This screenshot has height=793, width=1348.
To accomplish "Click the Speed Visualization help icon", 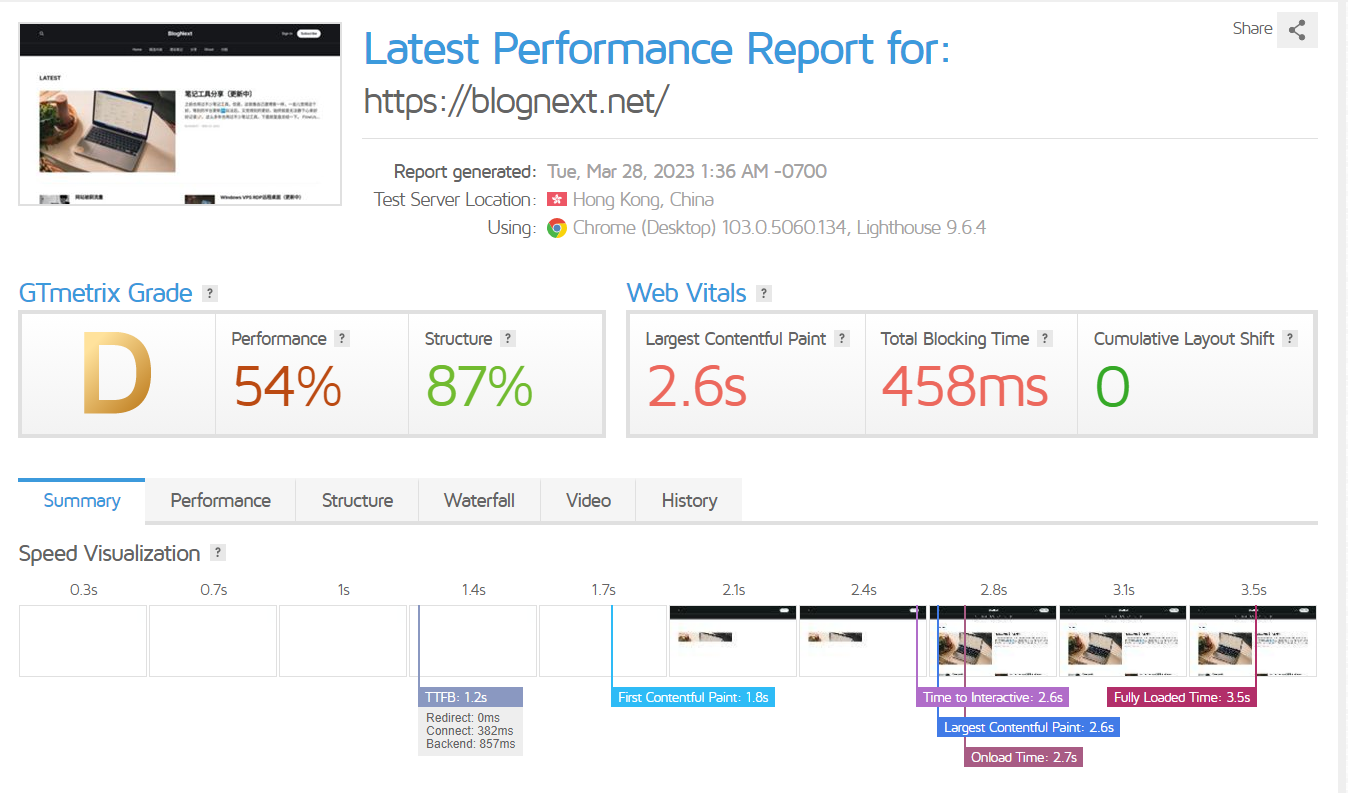I will [218, 553].
